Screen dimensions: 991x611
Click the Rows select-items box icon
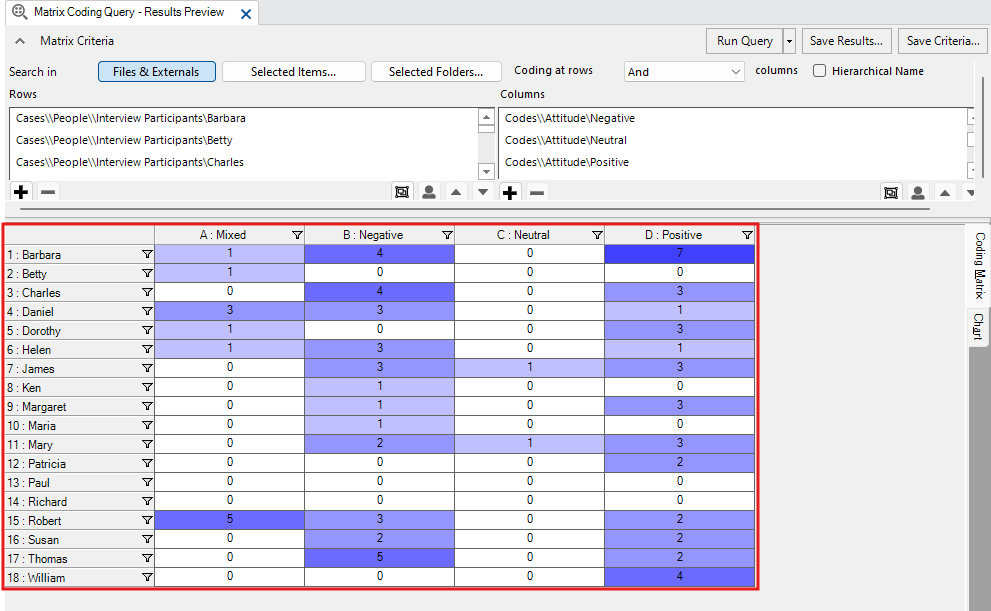(x=401, y=191)
